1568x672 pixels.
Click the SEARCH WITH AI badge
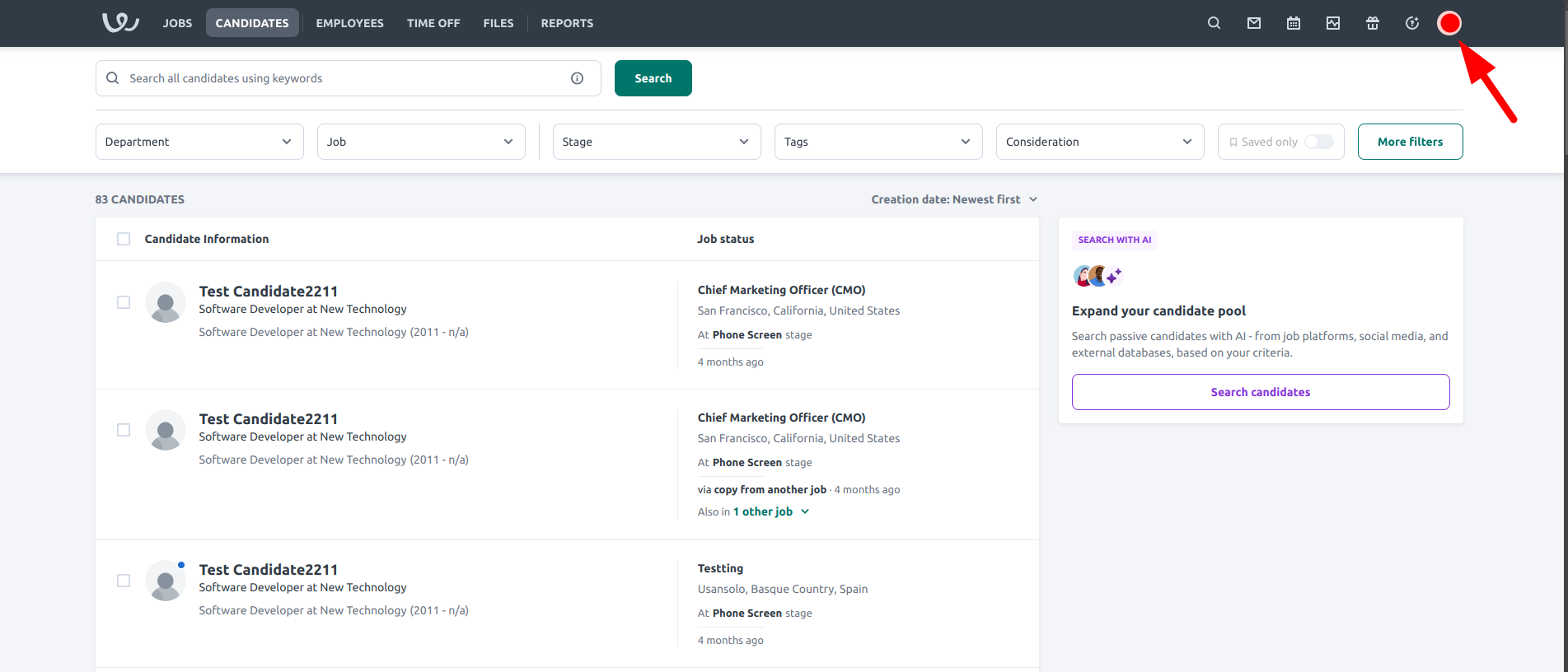(1115, 240)
